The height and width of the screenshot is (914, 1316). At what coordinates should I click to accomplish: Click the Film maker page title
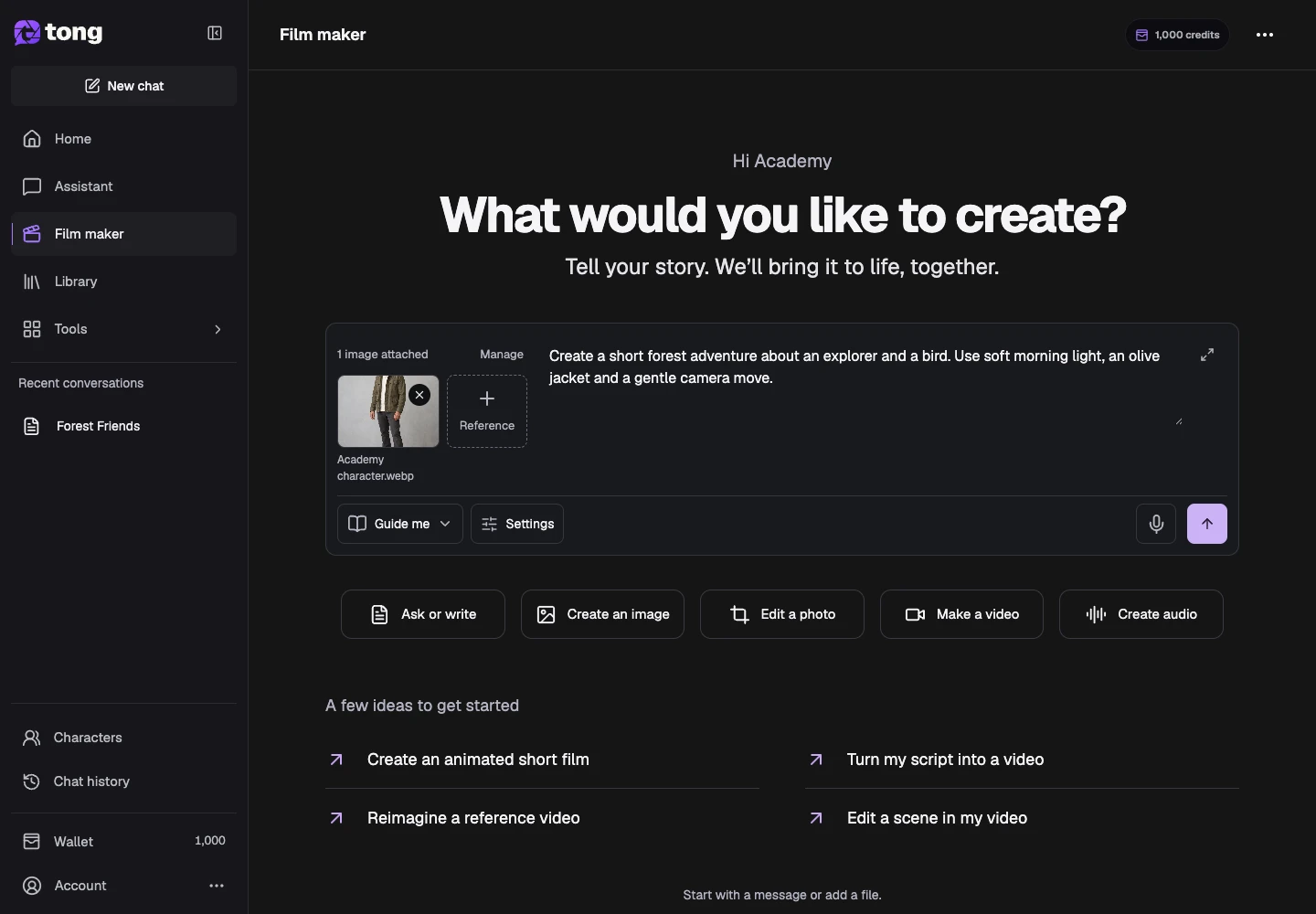pos(323,35)
